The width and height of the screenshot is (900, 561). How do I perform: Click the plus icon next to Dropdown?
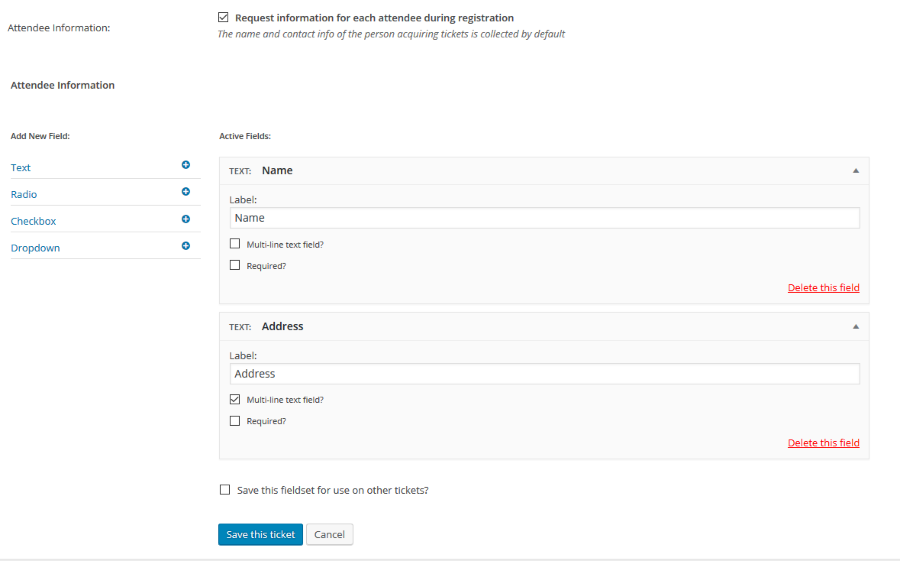pos(185,246)
